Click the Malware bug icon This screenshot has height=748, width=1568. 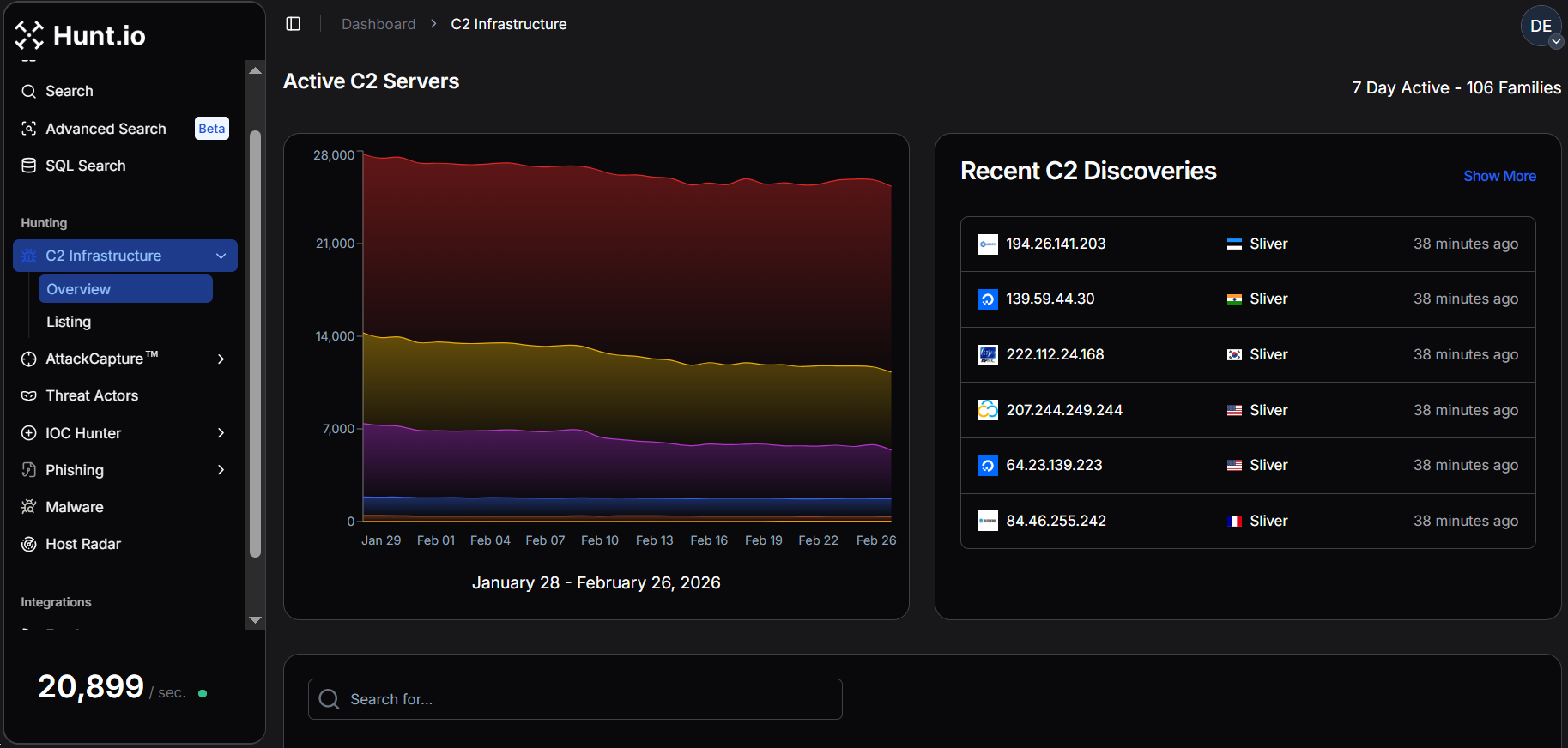click(x=28, y=507)
